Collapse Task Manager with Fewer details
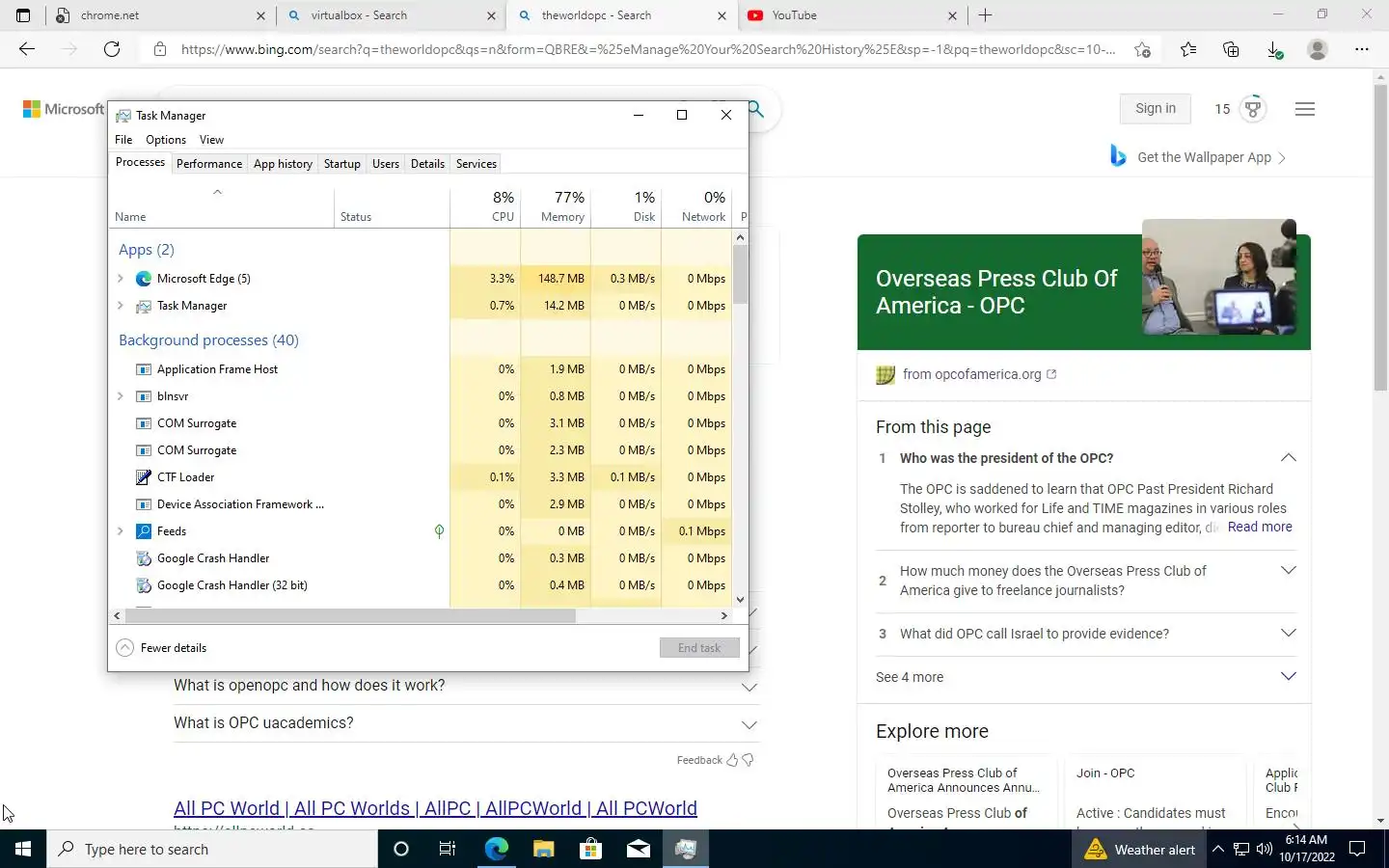The height and width of the screenshot is (868, 1389). click(161, 648)
